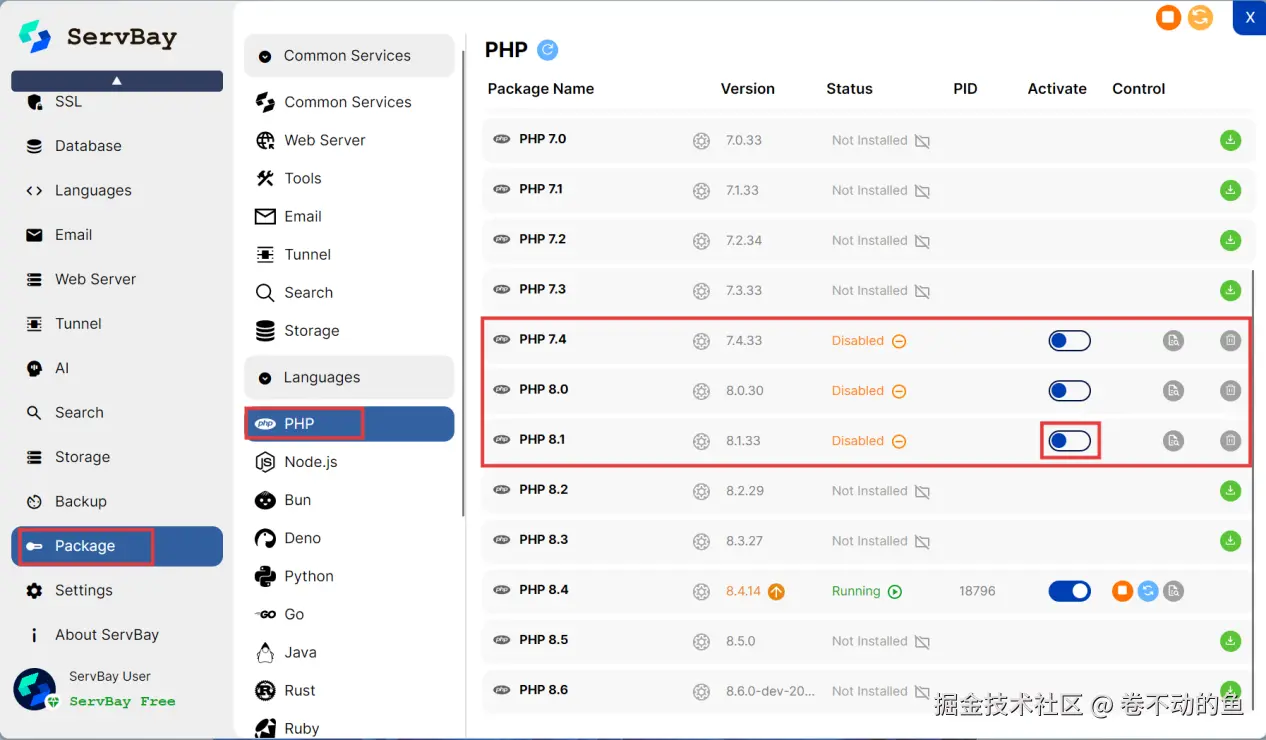Open settings gear for PHP 8.6

pyautogui.click(x=701, y=691)
